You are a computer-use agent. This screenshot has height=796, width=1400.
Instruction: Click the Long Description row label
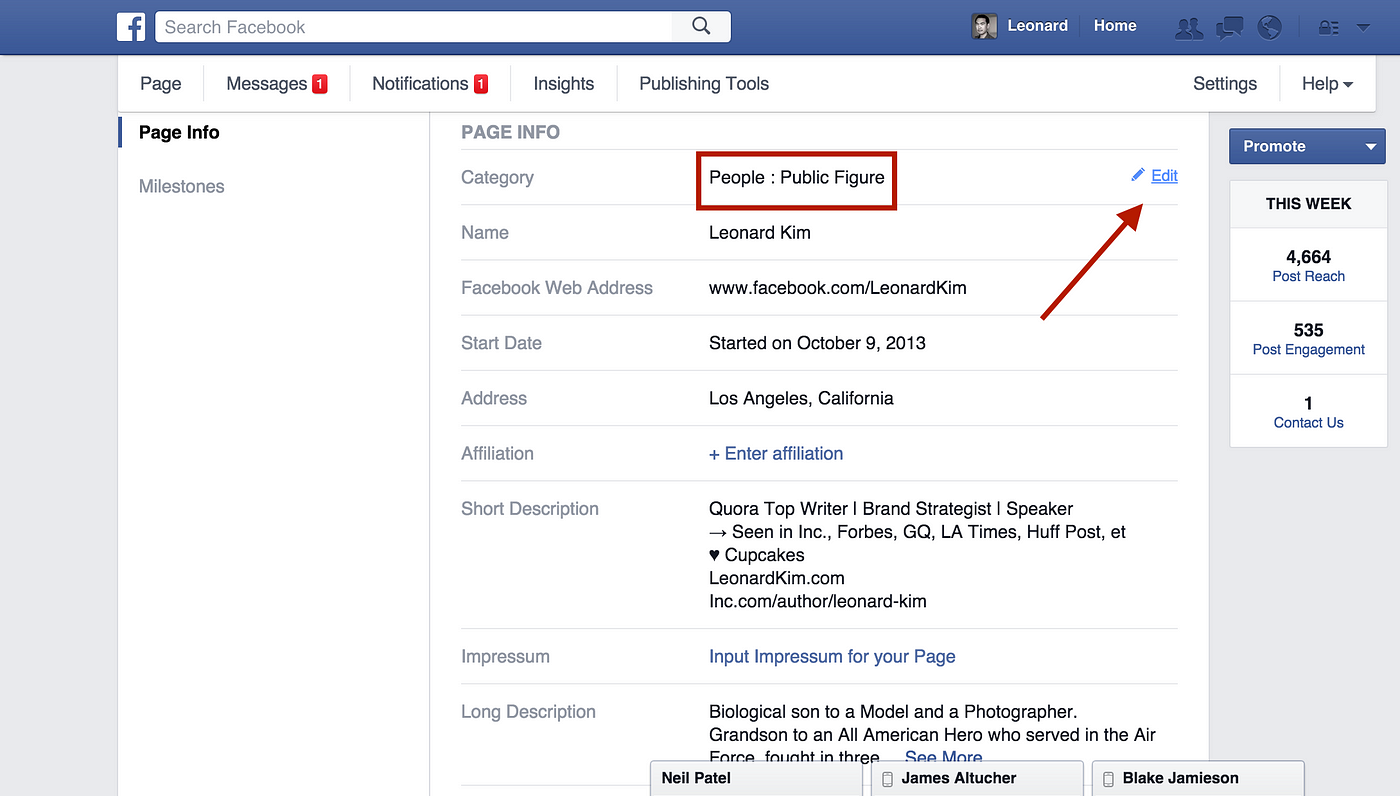point(528,711)
